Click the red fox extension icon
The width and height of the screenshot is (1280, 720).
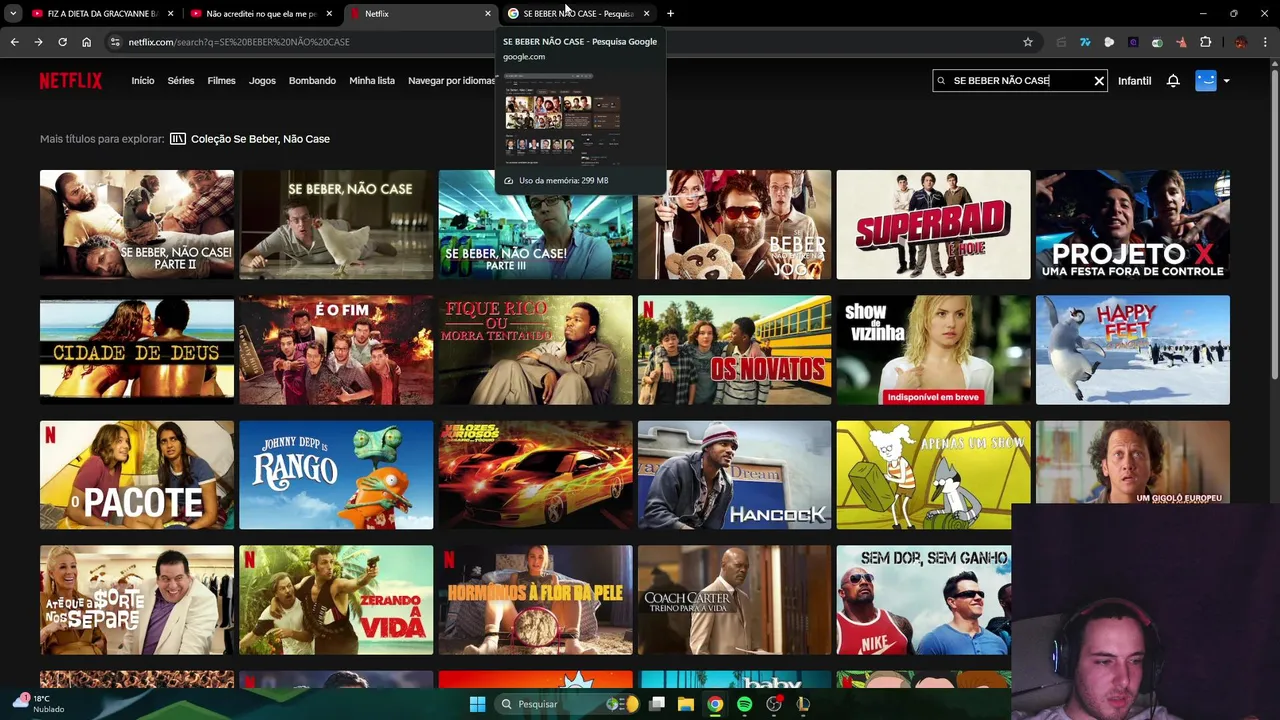(1181, 42)
